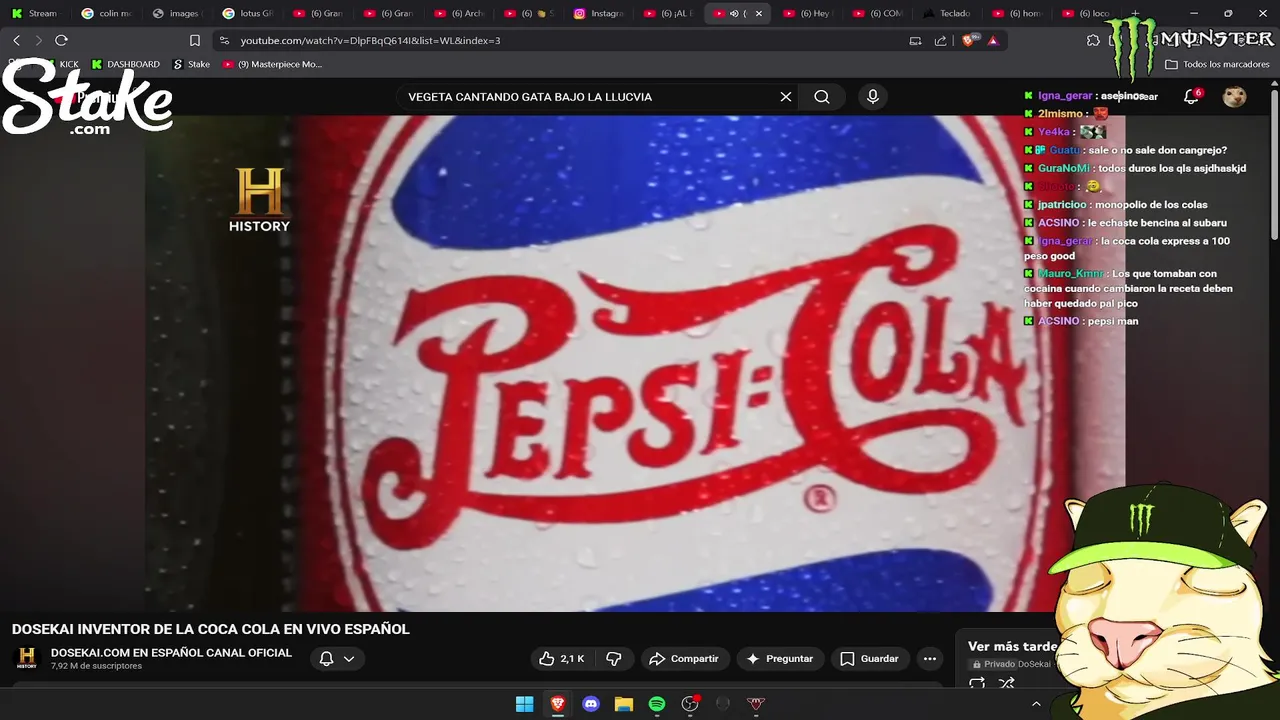Click the video title text
This screenshot has width=1280, height=720.
pos(211,629)
